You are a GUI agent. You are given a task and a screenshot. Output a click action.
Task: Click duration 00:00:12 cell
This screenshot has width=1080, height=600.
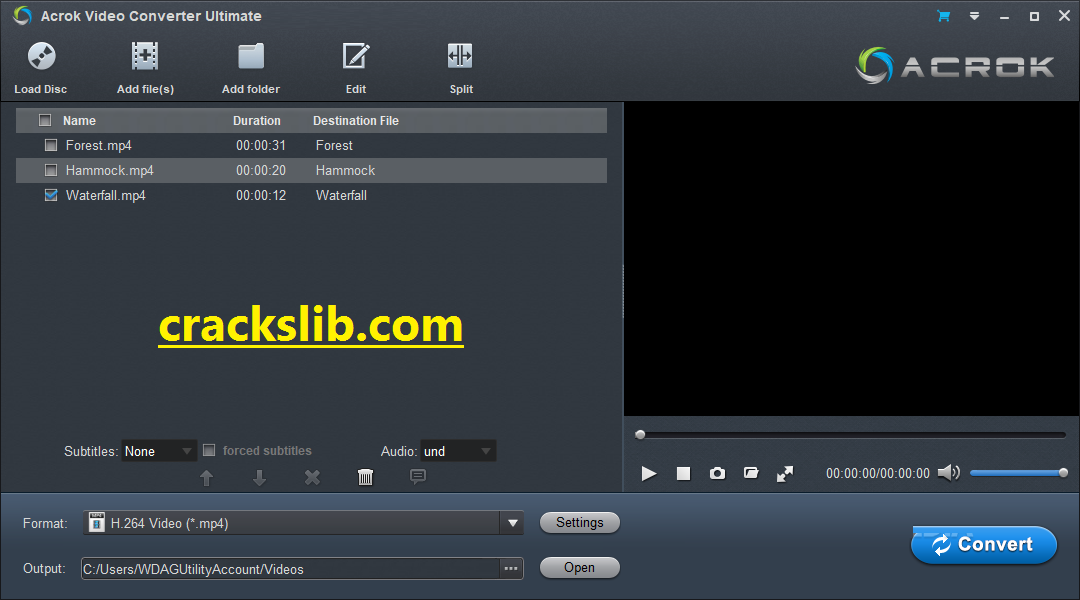click(x=260, y=196)
